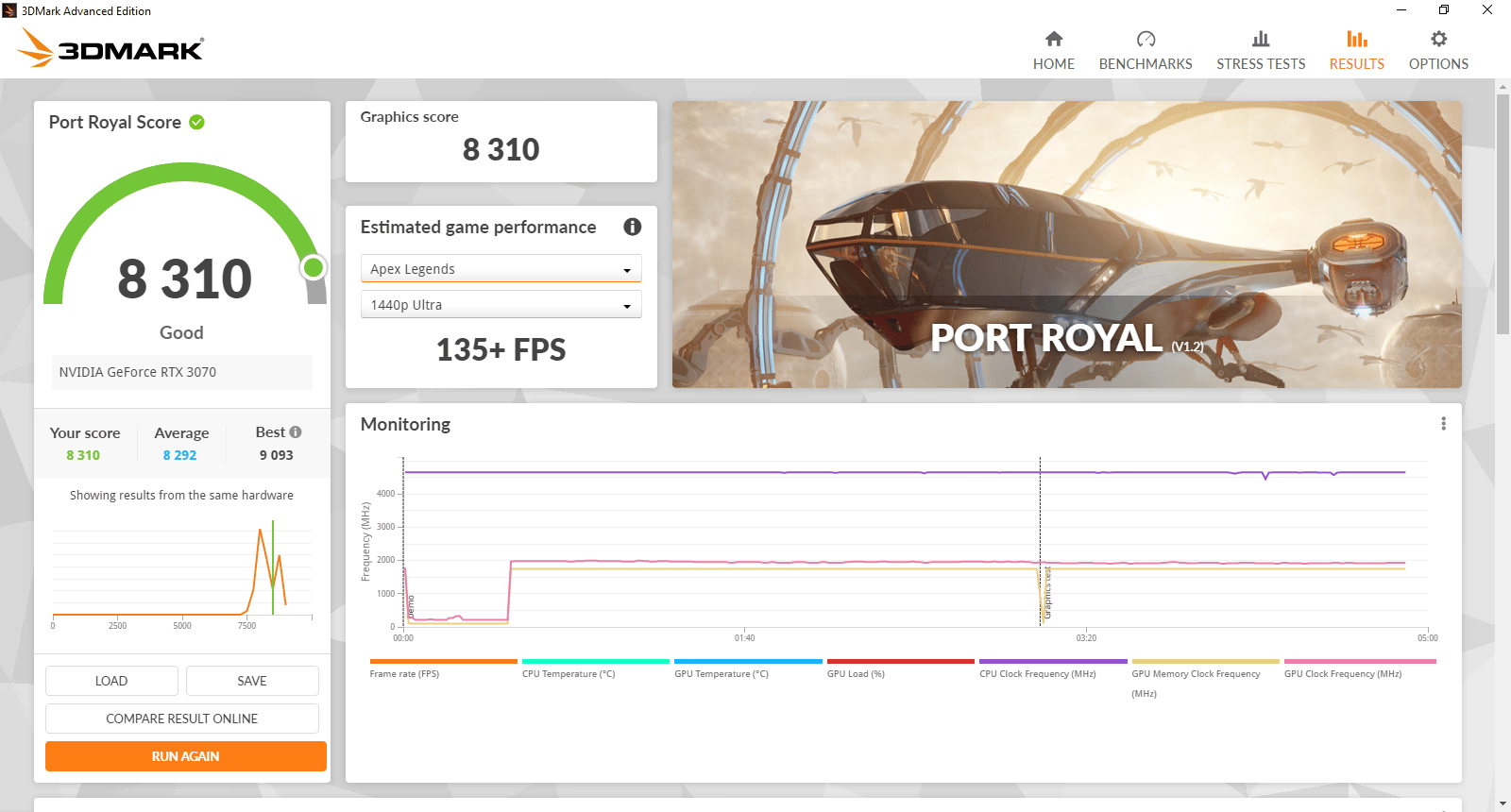
Task: Toggle GPU Load (%) legend swatch
Action: [901, 662]
